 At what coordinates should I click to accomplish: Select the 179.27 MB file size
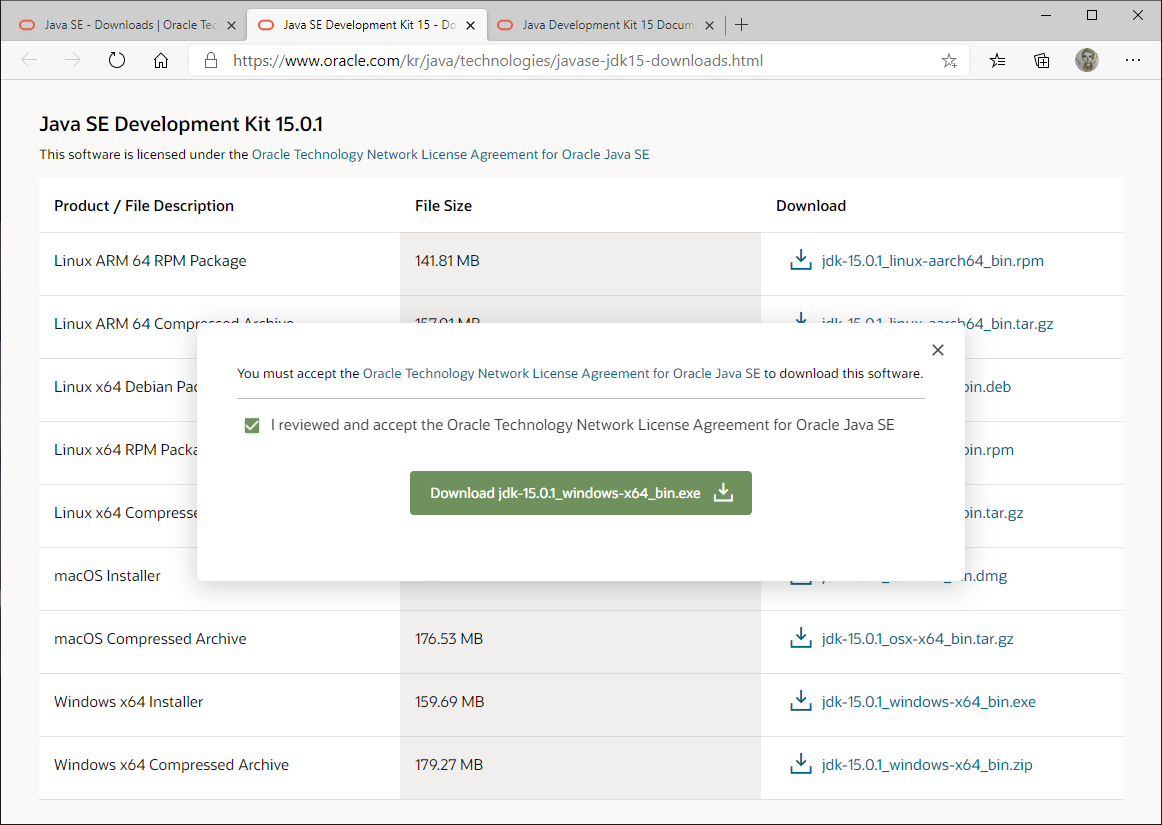tap(448, 764)
